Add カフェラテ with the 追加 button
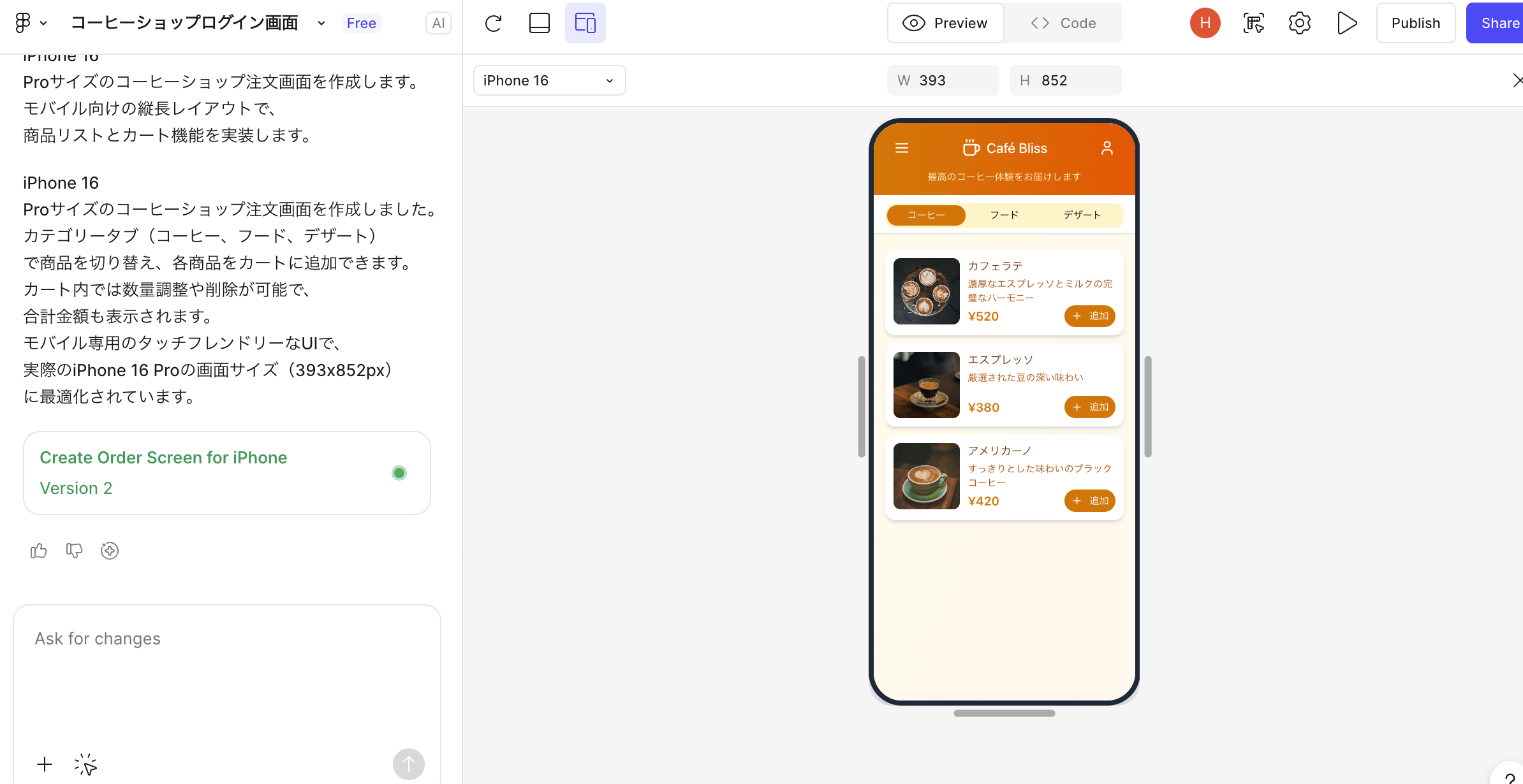 (x=1089, y=316)
